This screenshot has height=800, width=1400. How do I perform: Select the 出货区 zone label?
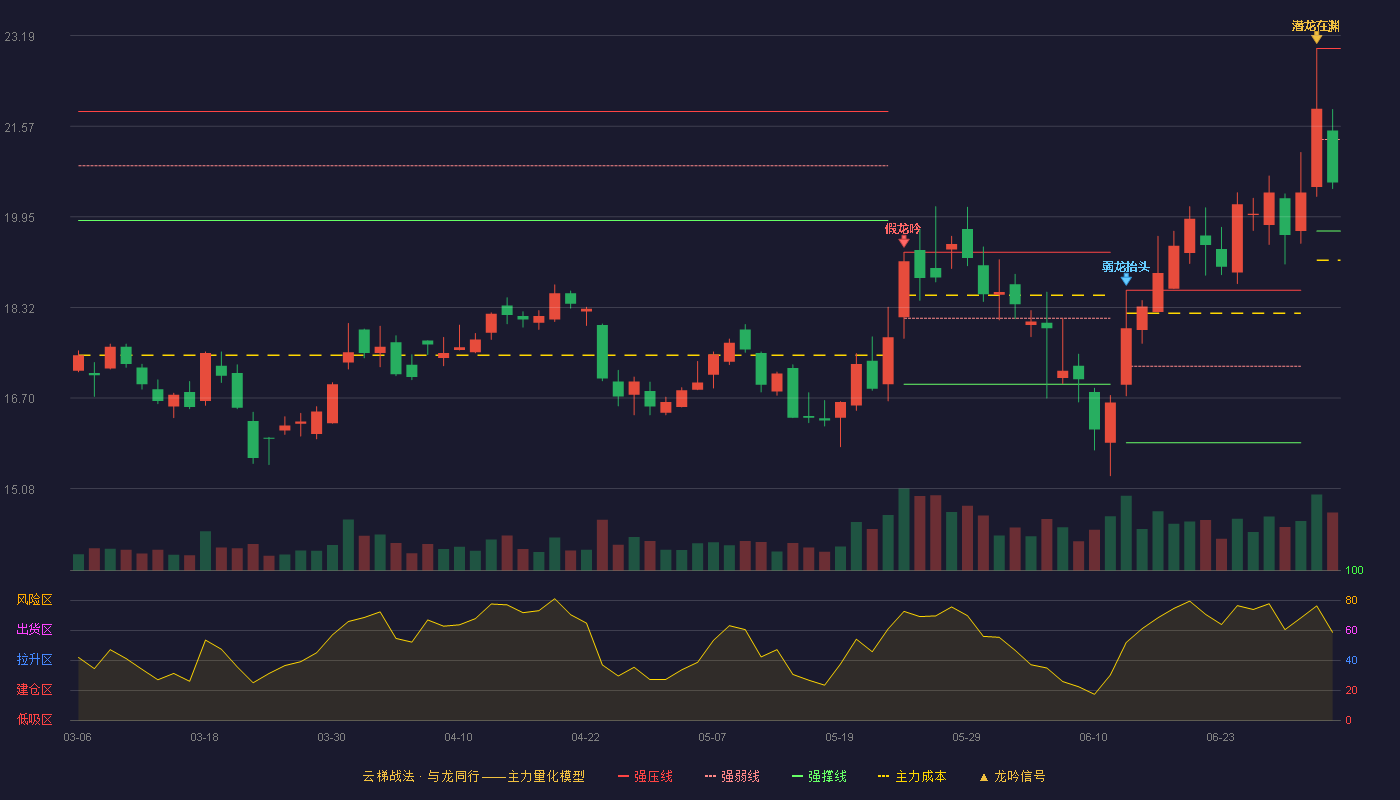pos(34,630)
